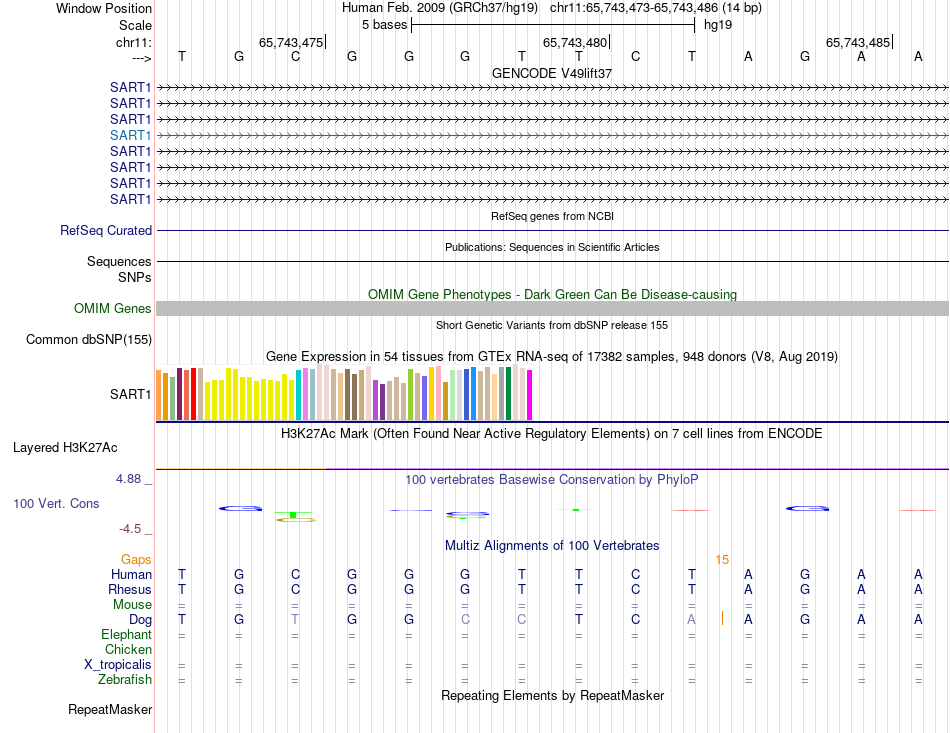Click the orange gap number 15
The width and height of the screenshot is (950, 733).
click(722, 560)
